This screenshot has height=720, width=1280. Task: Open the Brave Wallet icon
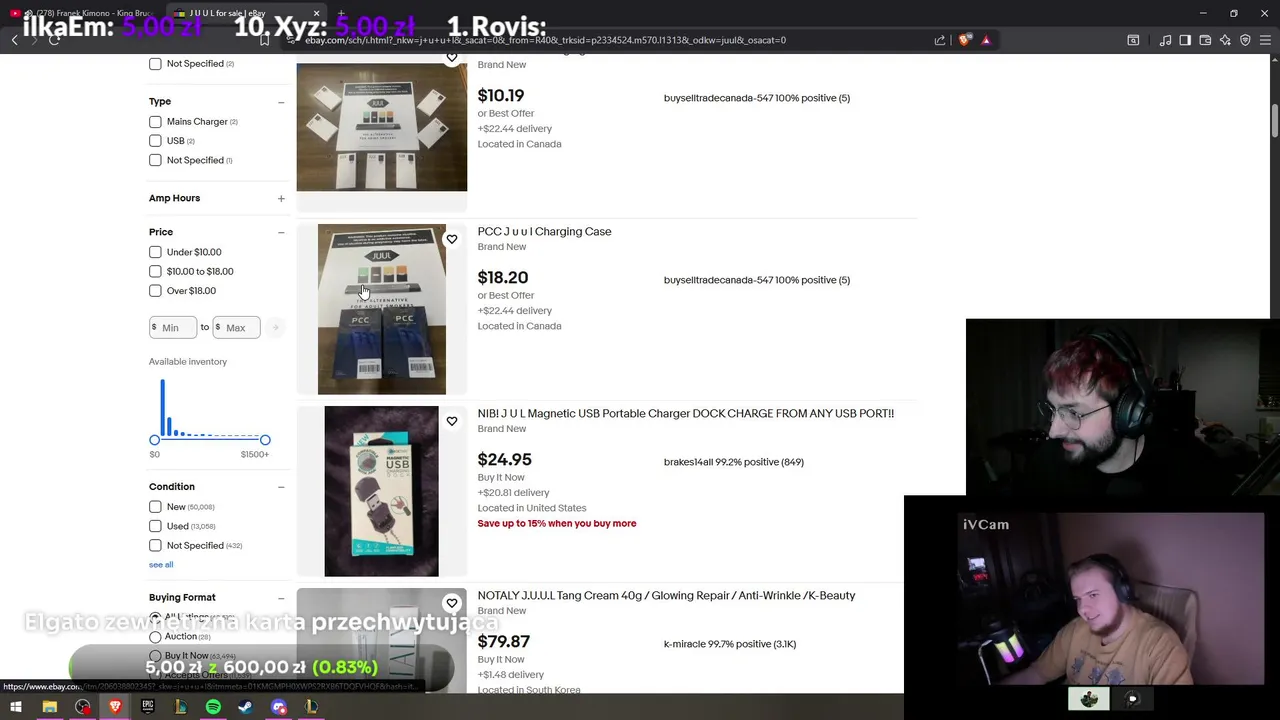pyautogui.click(x=1205, y=40)
